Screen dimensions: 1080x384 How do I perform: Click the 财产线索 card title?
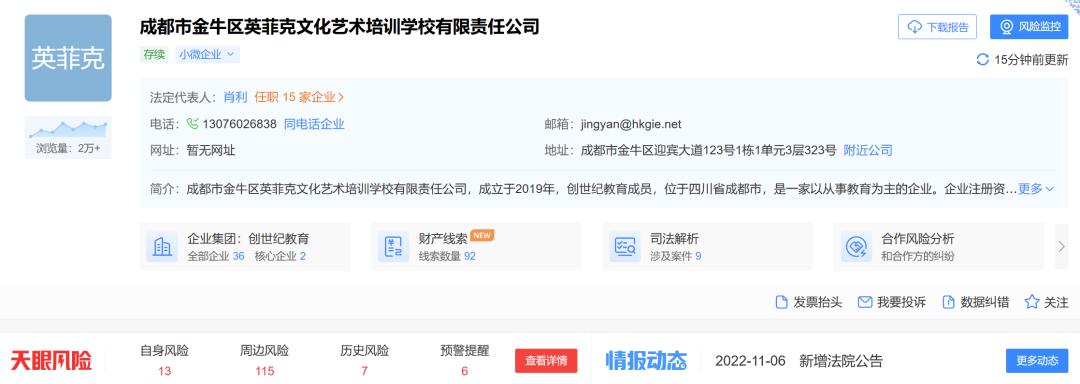coord(443,239)
